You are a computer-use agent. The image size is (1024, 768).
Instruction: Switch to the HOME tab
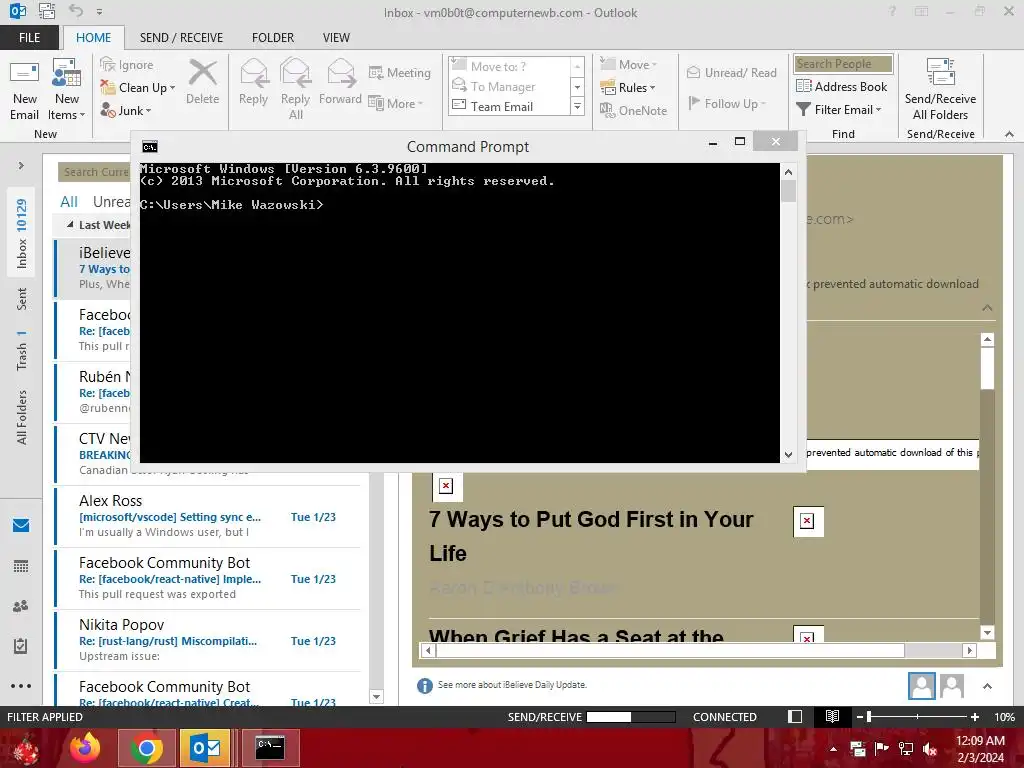tap(93, 37)
